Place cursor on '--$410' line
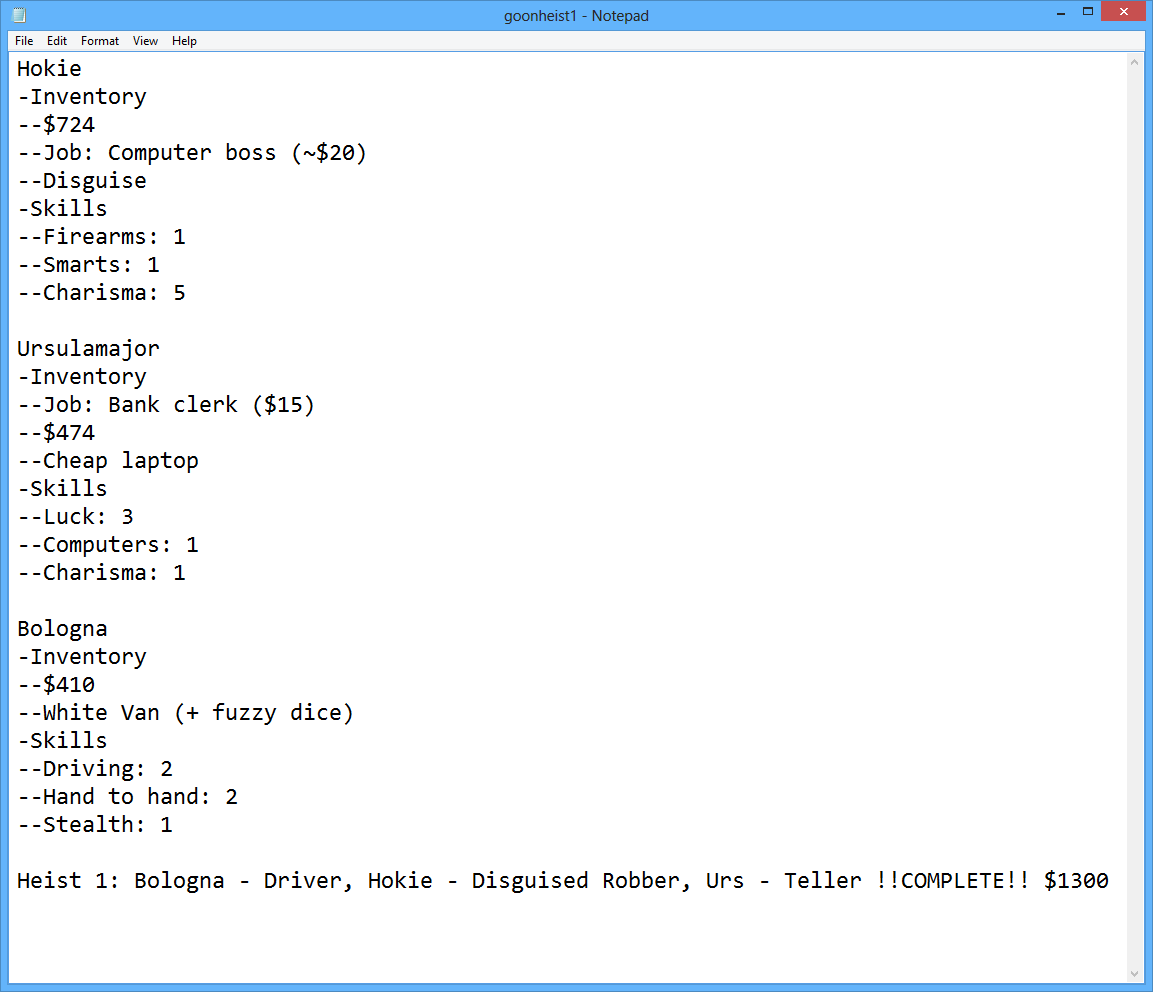Viewport: 1153px width, 992px height. 56,685
